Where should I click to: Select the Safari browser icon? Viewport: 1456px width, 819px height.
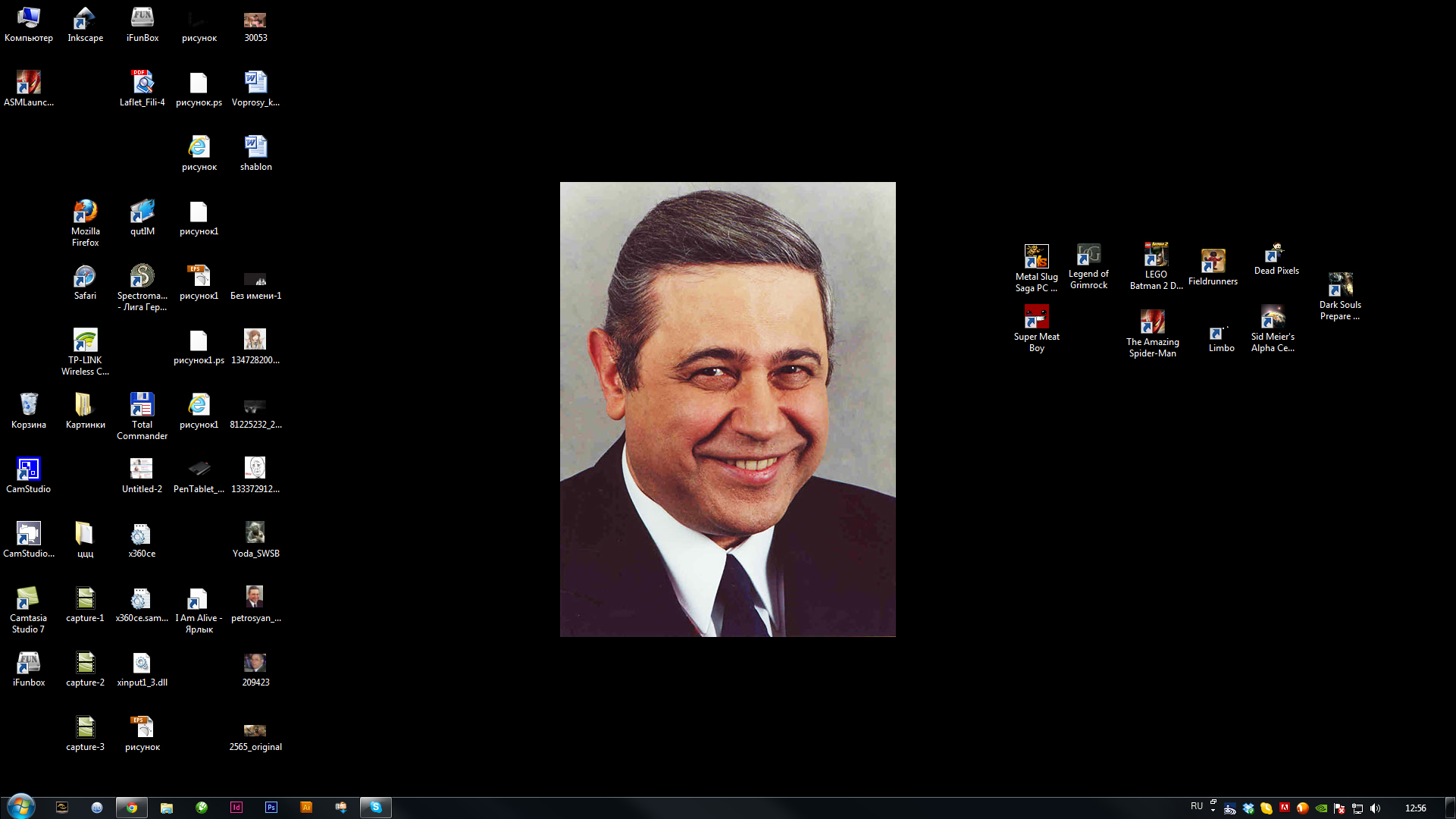pyautogui.click(x=85, y=277)
